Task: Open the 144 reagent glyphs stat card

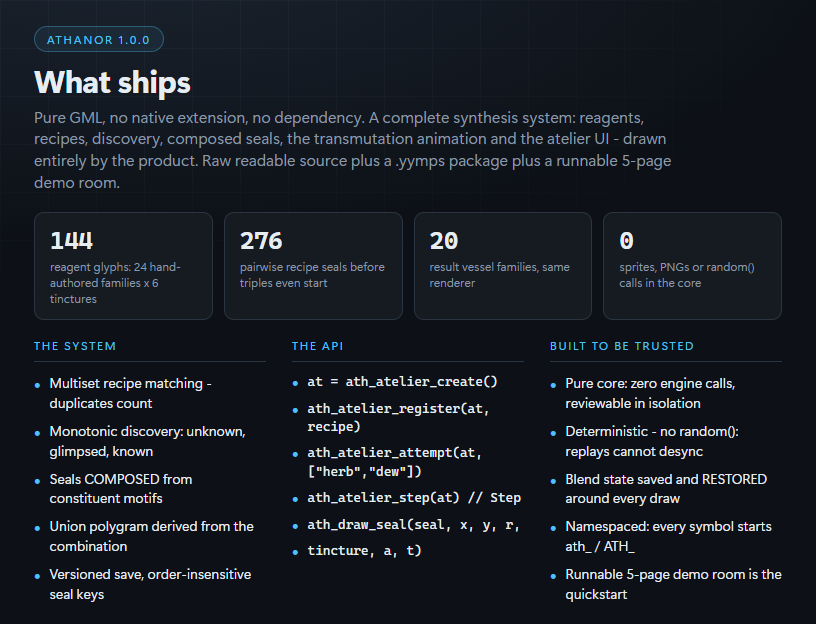Action: pos(123,266)
